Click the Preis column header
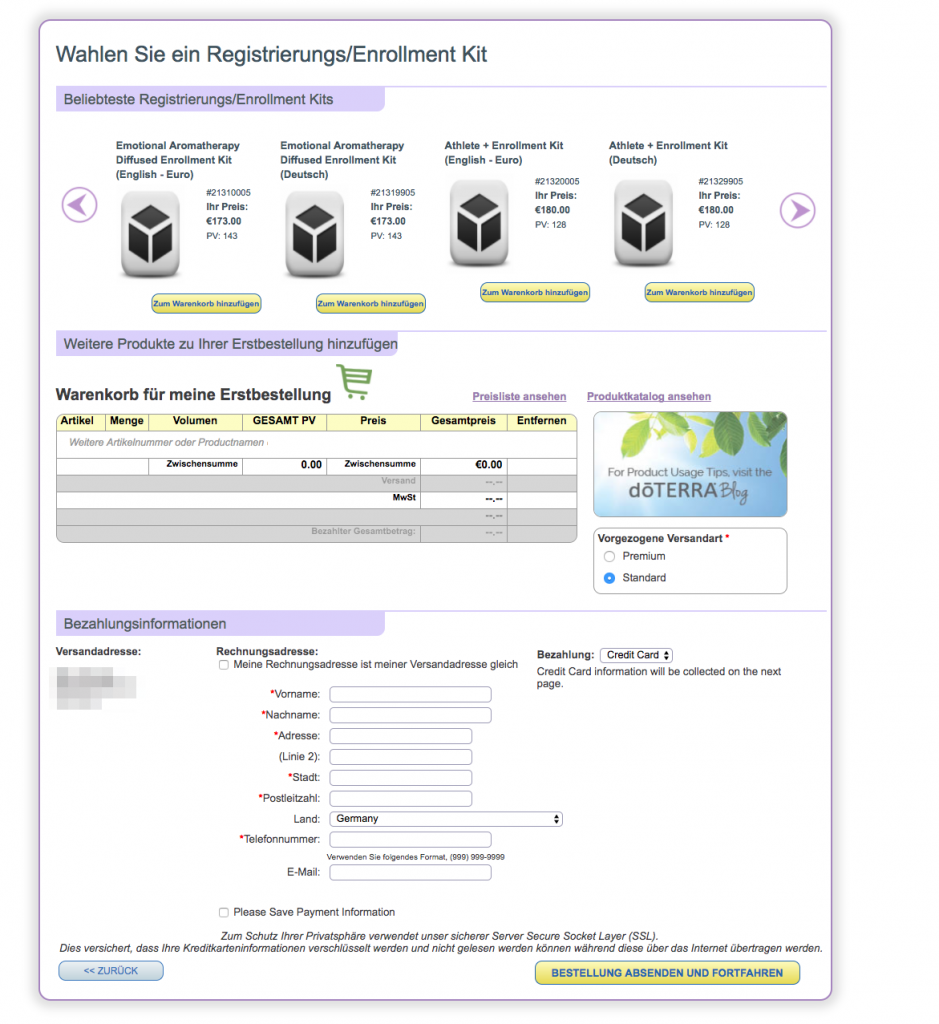Image resolution: width=939 pixels, height=1024 pixels. (374, 422)
